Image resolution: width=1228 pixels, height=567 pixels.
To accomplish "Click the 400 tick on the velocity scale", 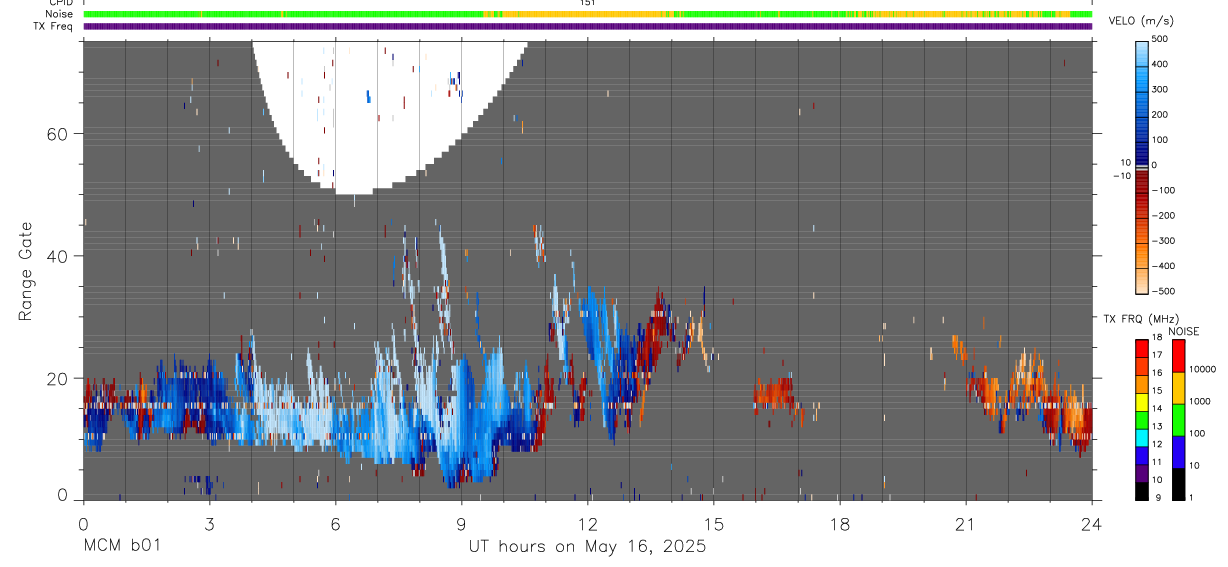I will [x=1162, y=64].
